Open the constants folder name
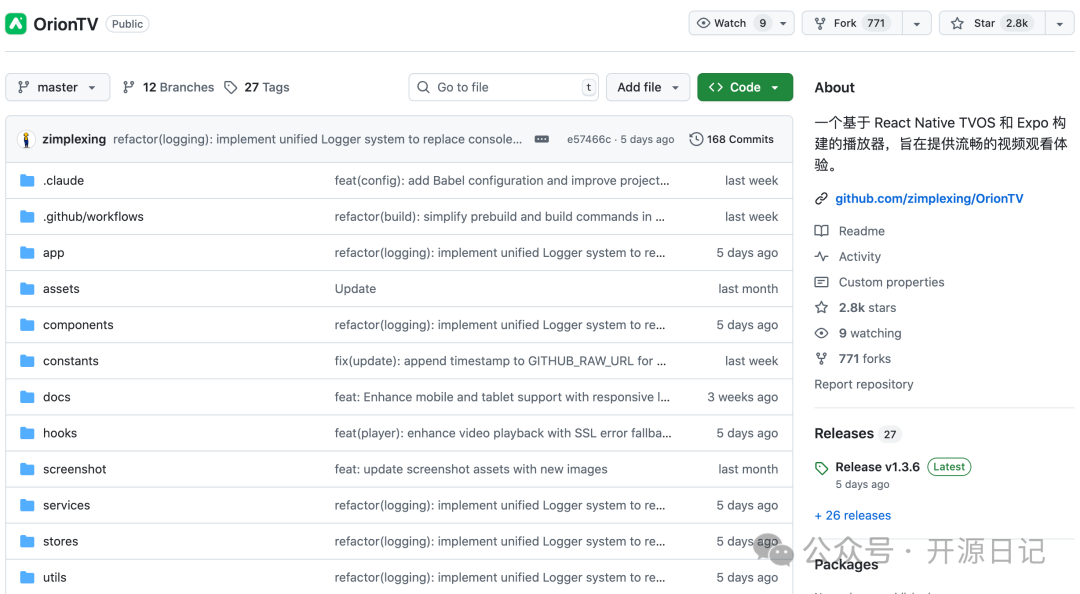This screenshot has width=1080, height=594. [70, 361]
